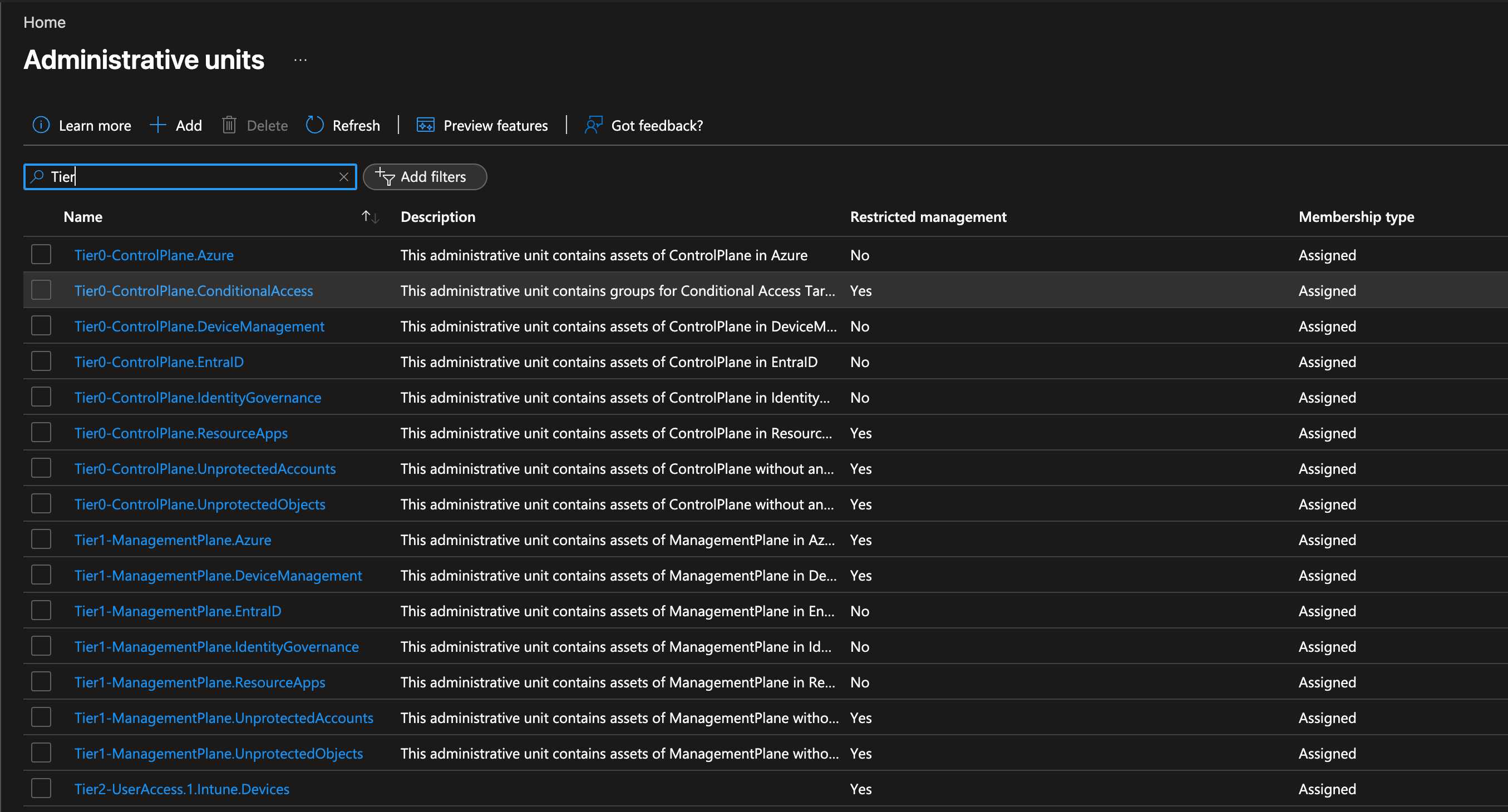This screenshot has width=1508, height=812.
Task: Click the Restricted management column header
Action: (x=929, y=217)
